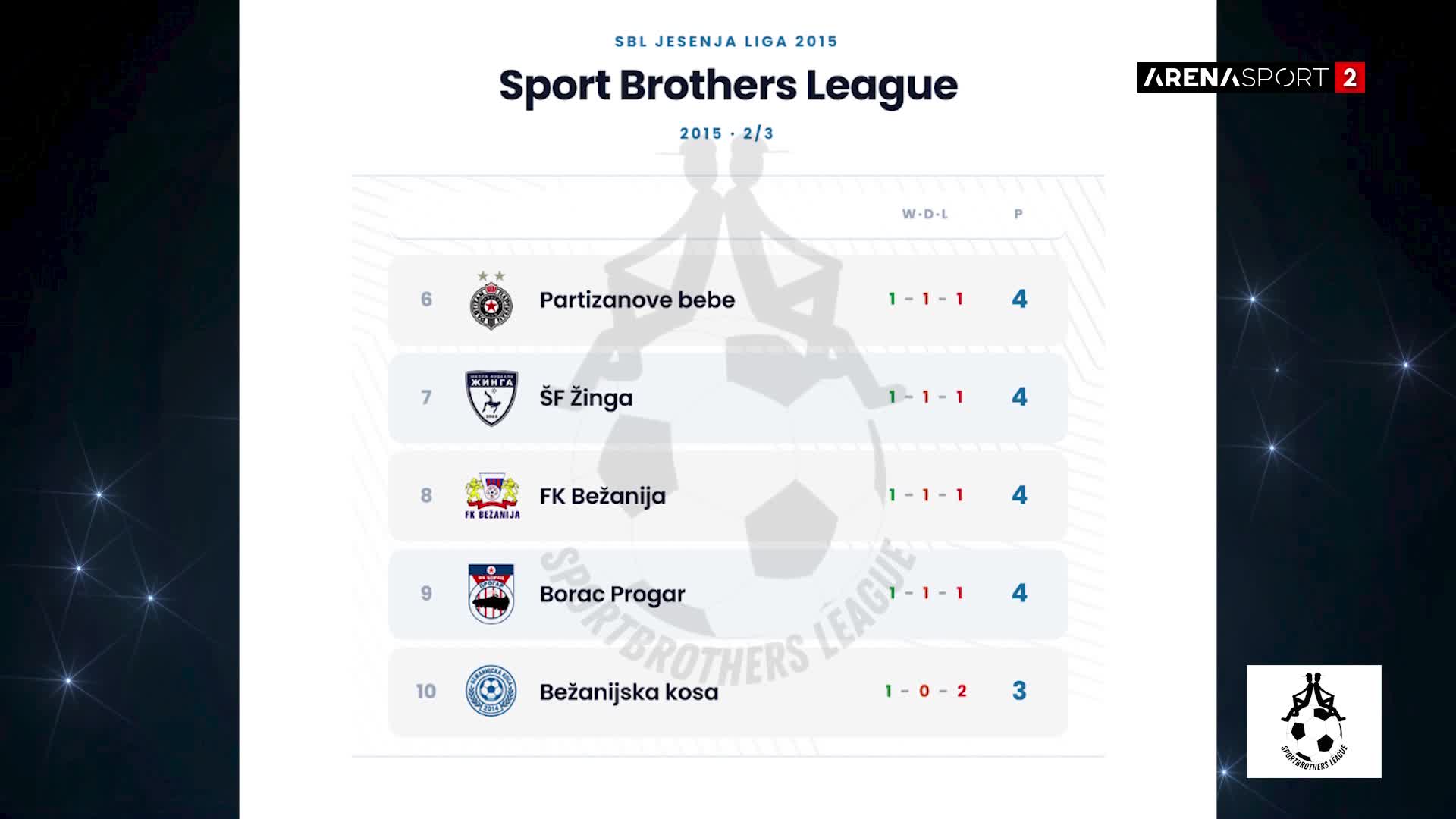Click Bežanijska kosa points value 3
The width and height of the screenshot is (1456, 819).
[x=1019, y=691]
